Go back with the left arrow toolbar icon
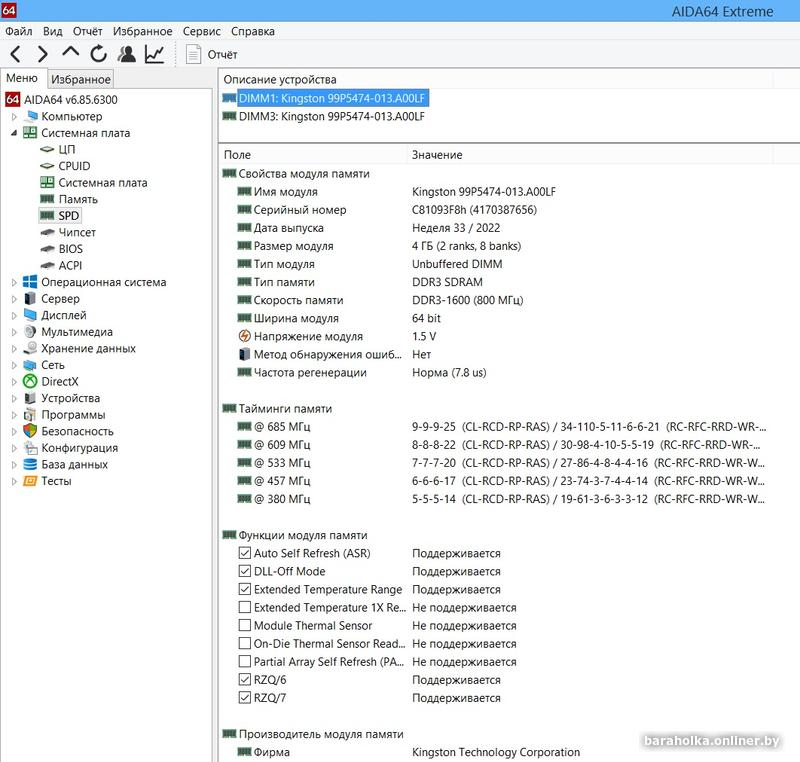The width and height of the screenshot is (800, 762). (x=16, y=54)
